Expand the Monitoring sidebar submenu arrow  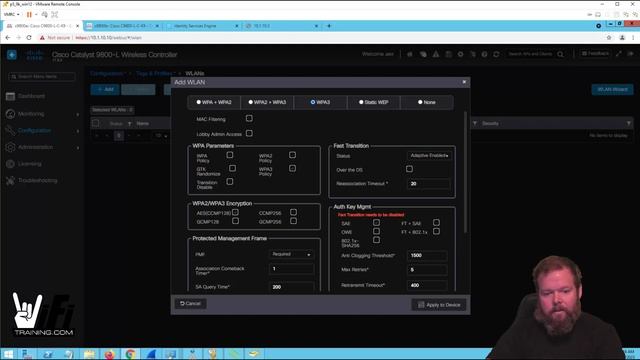[78, 114]
